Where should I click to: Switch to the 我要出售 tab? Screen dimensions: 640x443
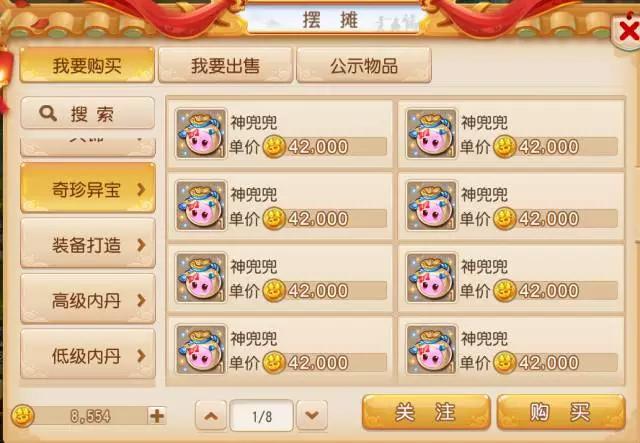pos(225,65)
